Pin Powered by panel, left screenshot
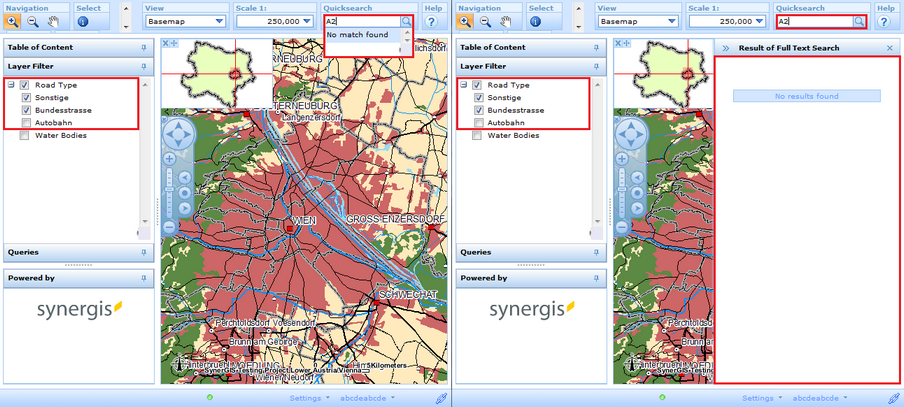Screen dimensions: 904x407 coord(144,278)
